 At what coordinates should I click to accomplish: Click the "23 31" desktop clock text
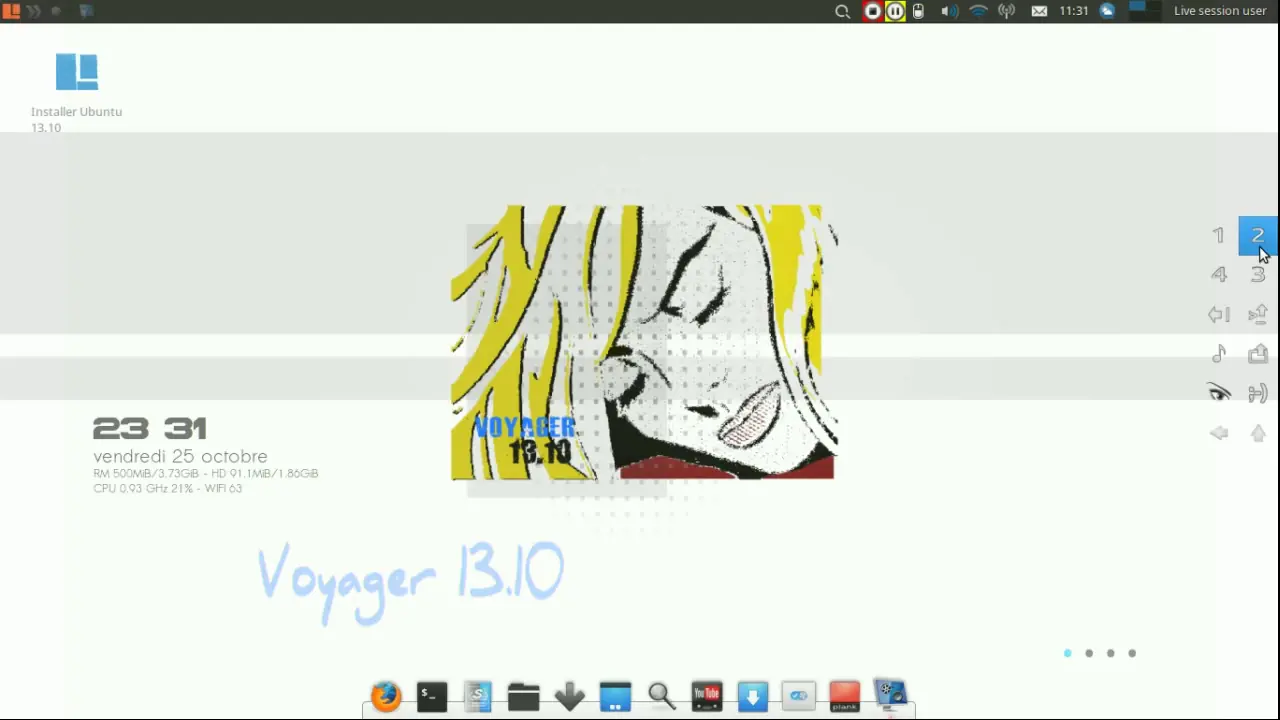point(149,429)
